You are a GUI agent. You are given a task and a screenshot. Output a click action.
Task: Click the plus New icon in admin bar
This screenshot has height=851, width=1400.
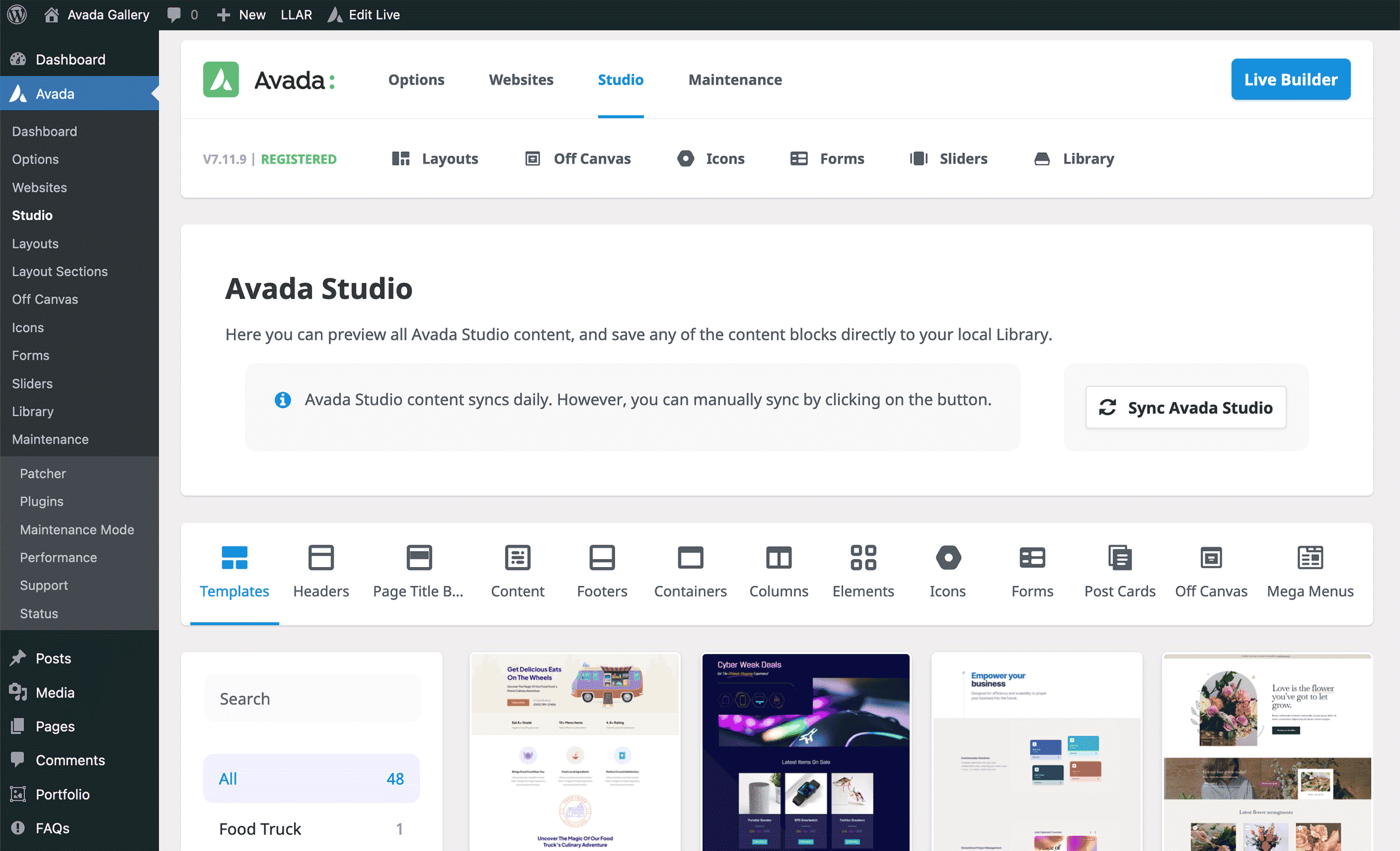coord(223,15)
